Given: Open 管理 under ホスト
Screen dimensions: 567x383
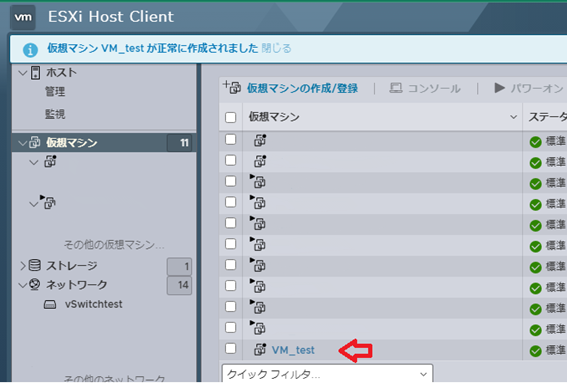Looking at the screenshot, I should (55, 92).
